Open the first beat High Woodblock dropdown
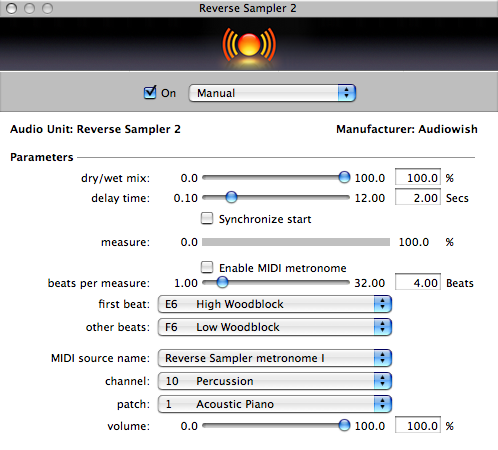 275,304
